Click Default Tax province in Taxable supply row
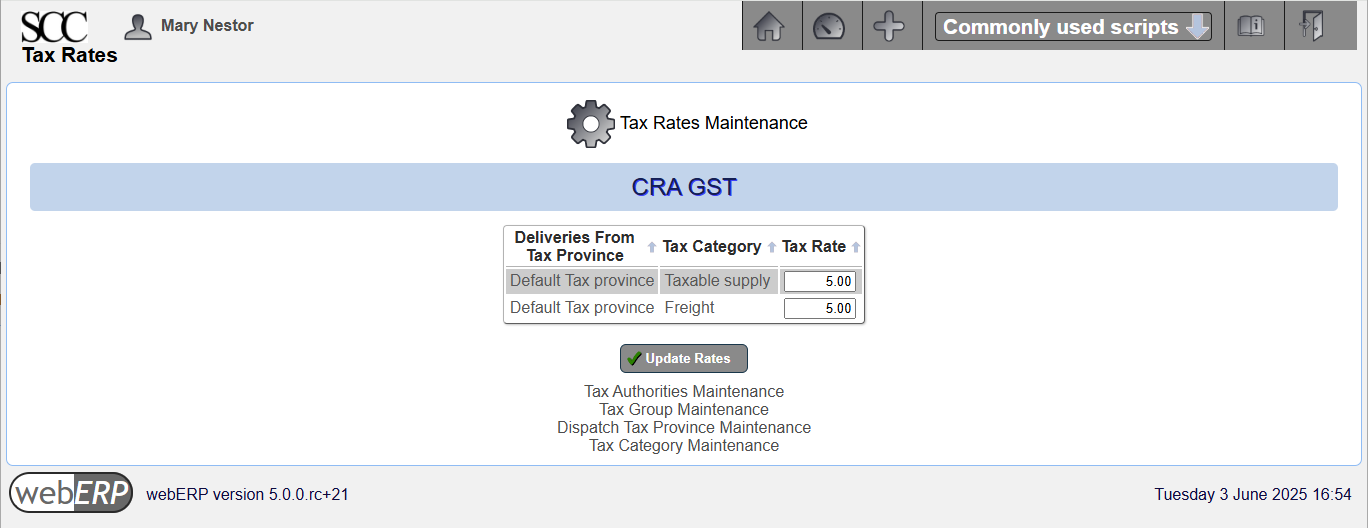This screenshot has height=528, width=1368. (582, 281)
